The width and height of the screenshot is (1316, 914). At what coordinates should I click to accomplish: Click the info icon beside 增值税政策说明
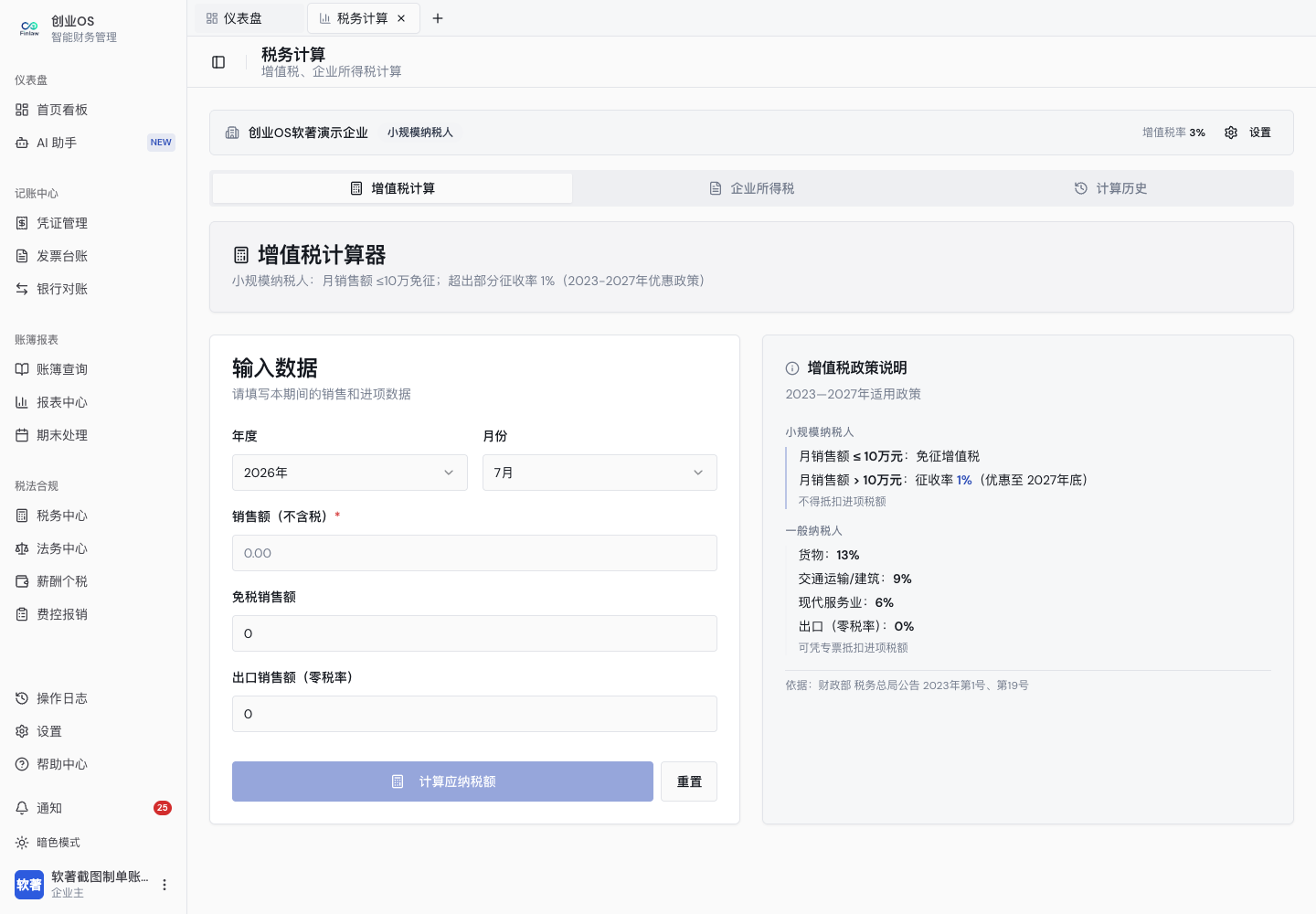coord(792,368)
